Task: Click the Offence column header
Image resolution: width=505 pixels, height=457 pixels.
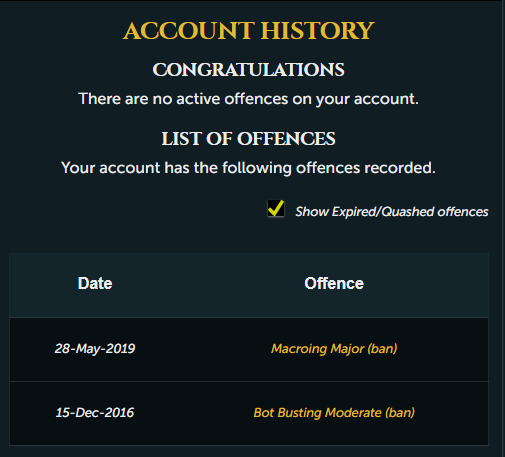Action: (334, 283)
